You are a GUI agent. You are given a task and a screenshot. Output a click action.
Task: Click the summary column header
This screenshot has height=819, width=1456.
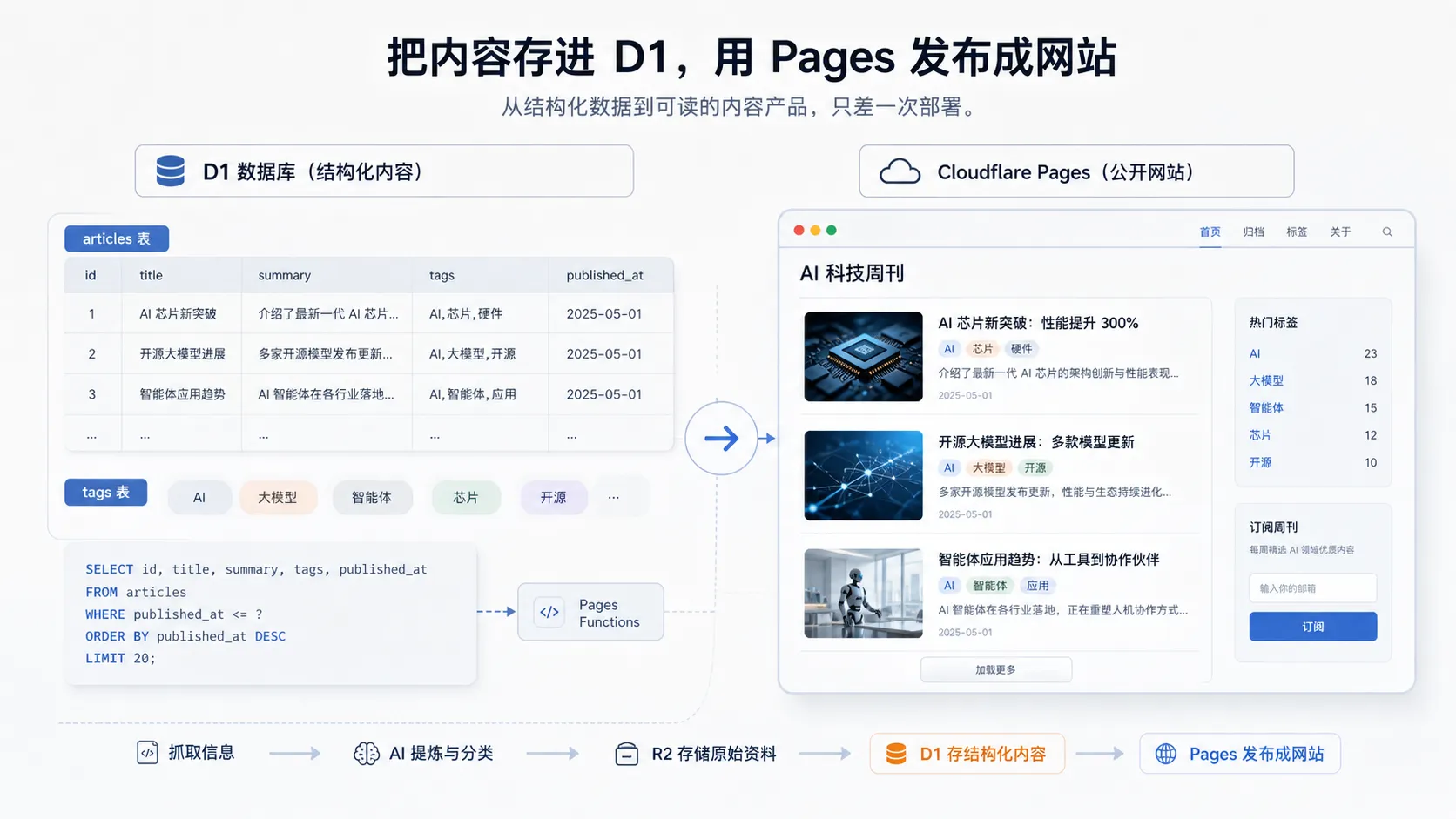coord(284,275)
